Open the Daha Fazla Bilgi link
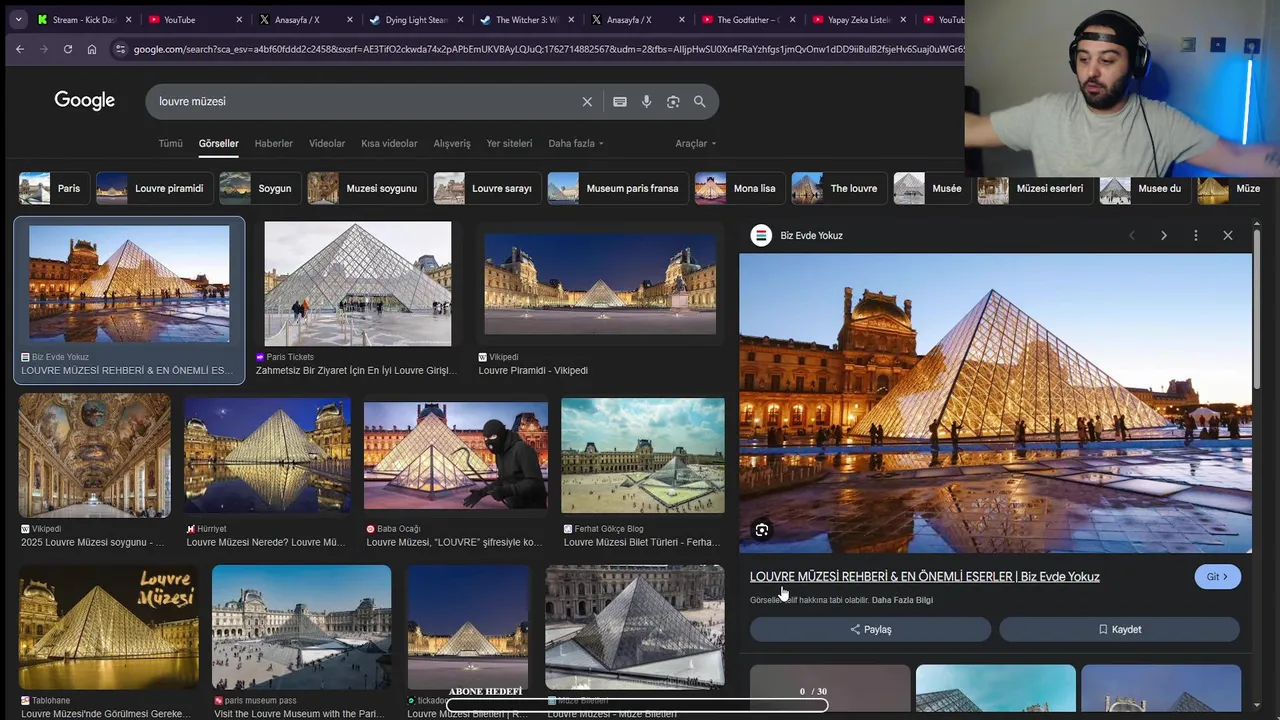1280x720 pixels. click(902, 600)
